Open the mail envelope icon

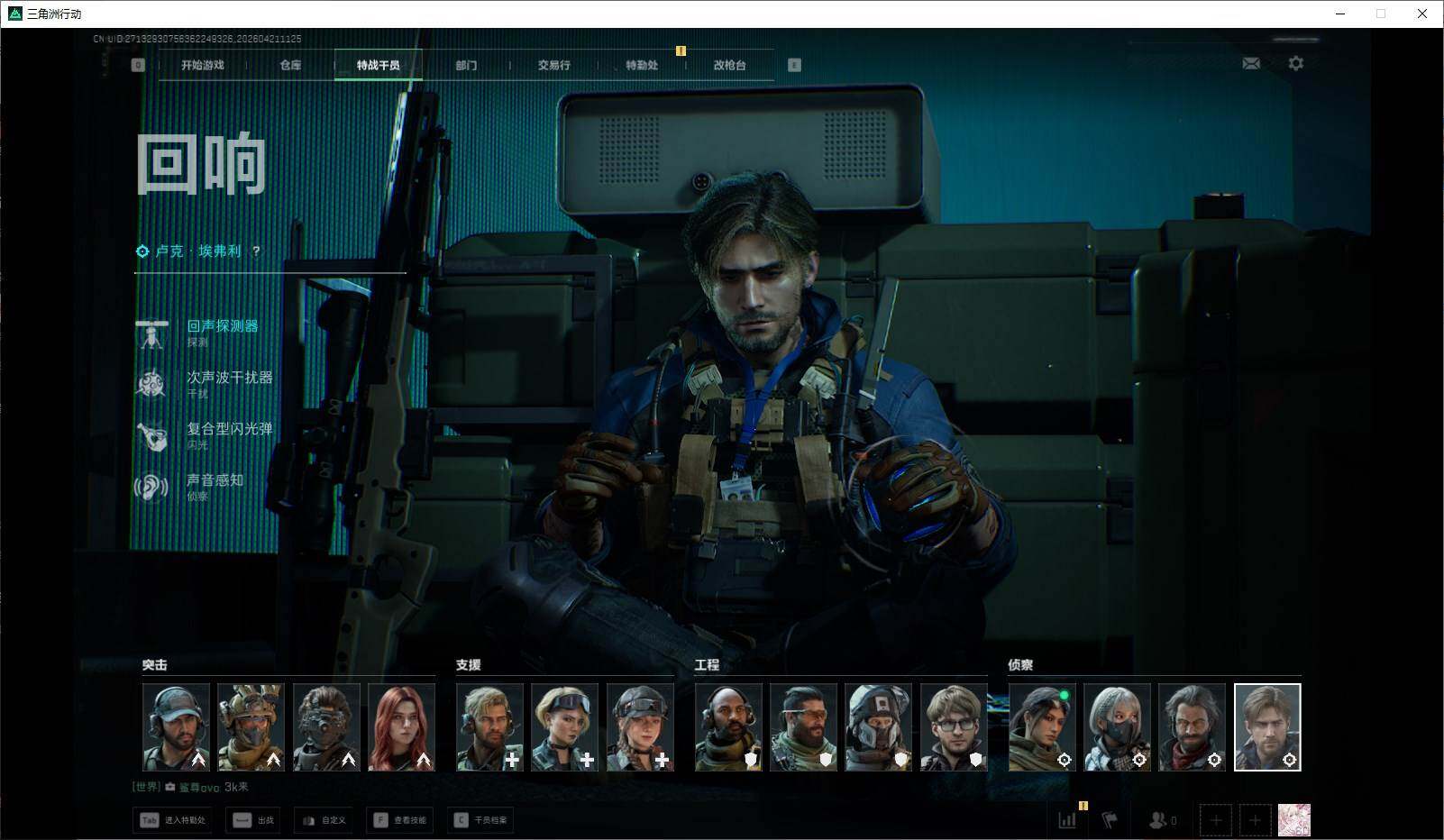(x=1251, y=64)
